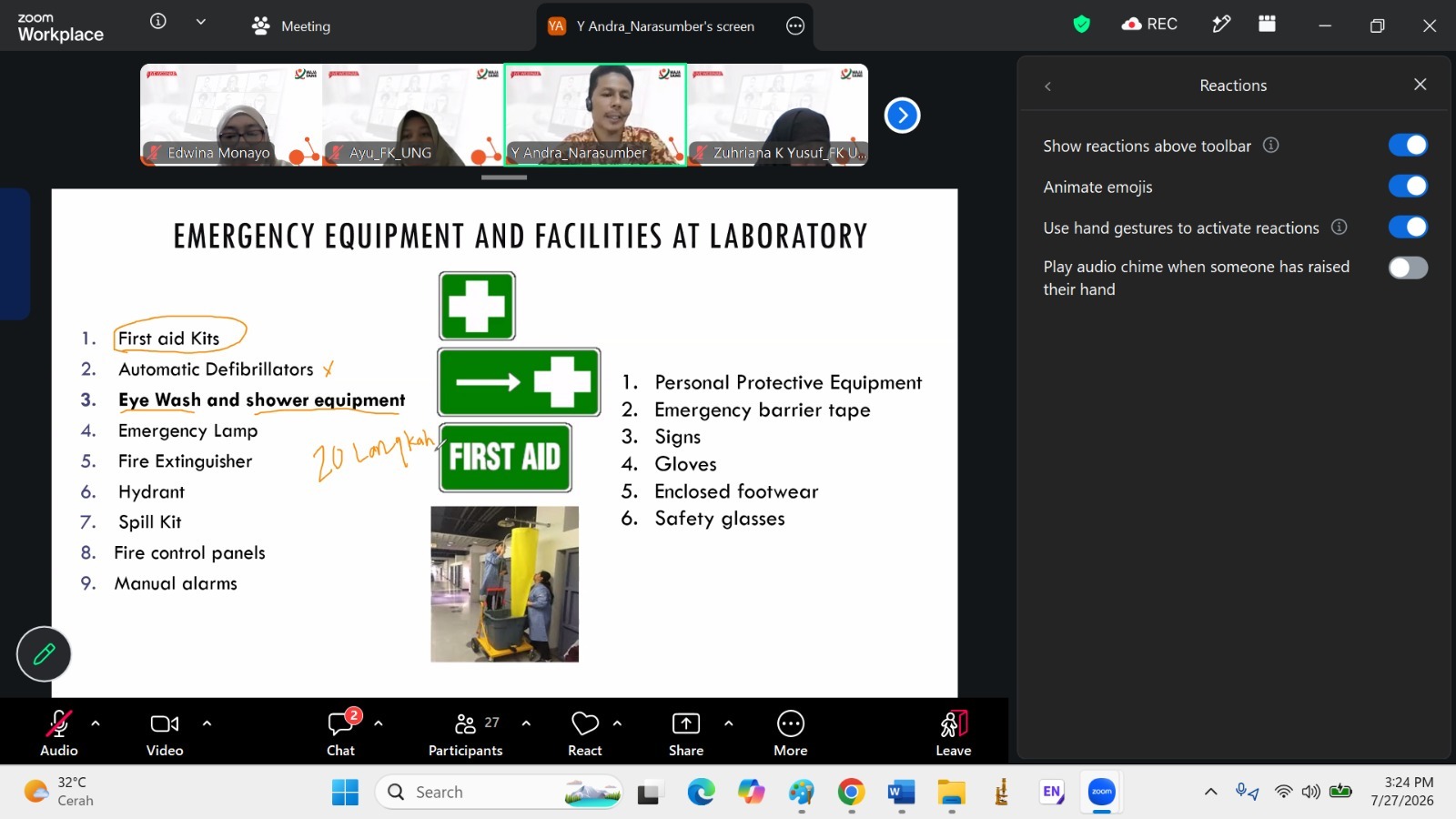The image size is (1456, 819).
Task: Click the taskbar Search box
Action: pyautogui.click(x=499, y=793)
